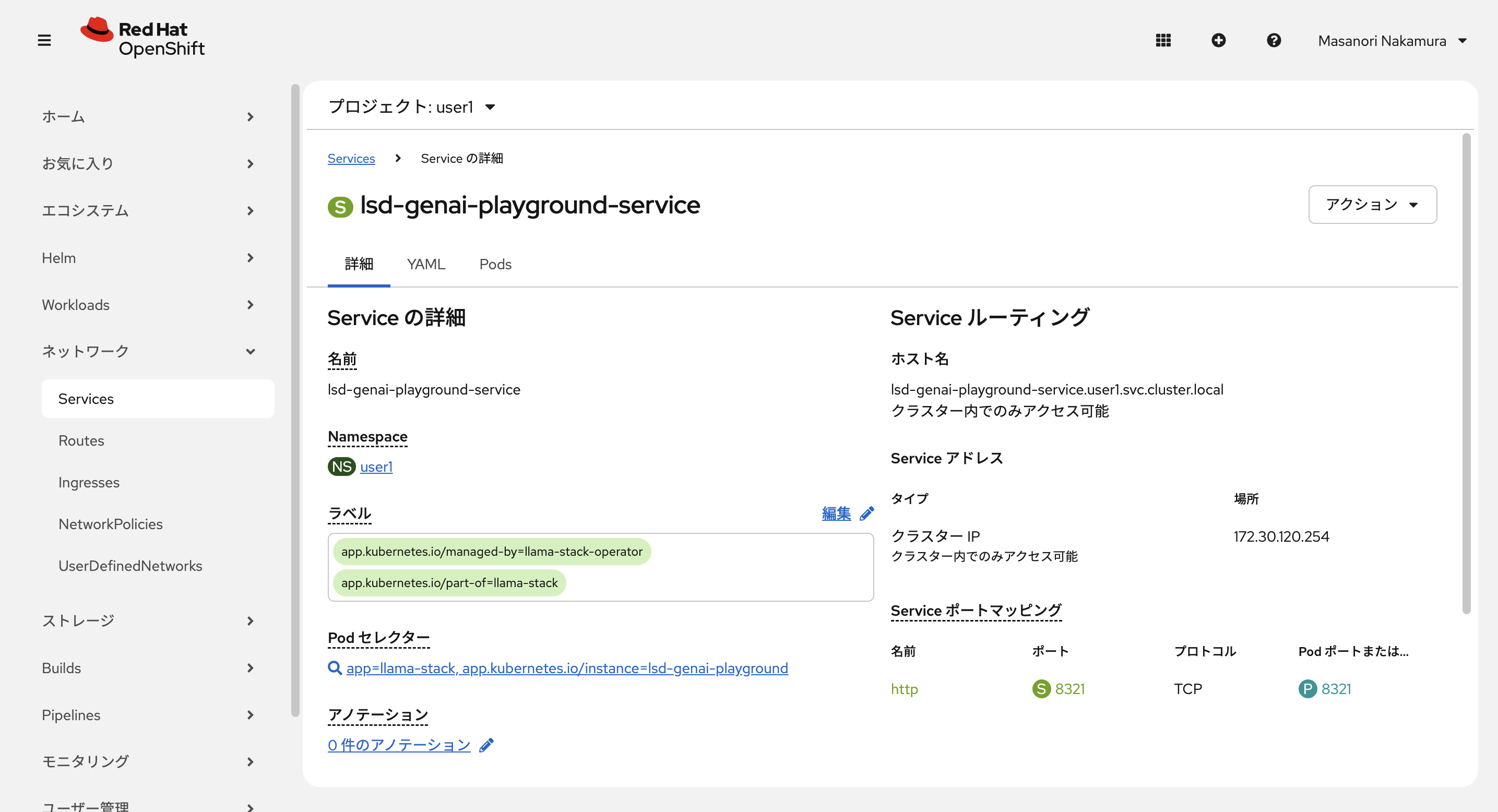Open the user1 namespace link

point(376,466)
